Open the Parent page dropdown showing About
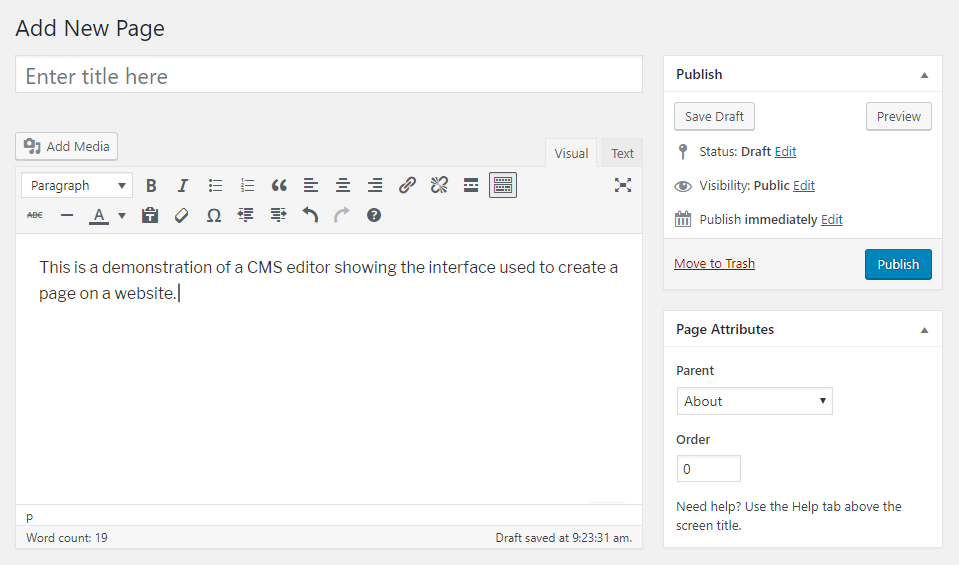 [x=754, y=401]
